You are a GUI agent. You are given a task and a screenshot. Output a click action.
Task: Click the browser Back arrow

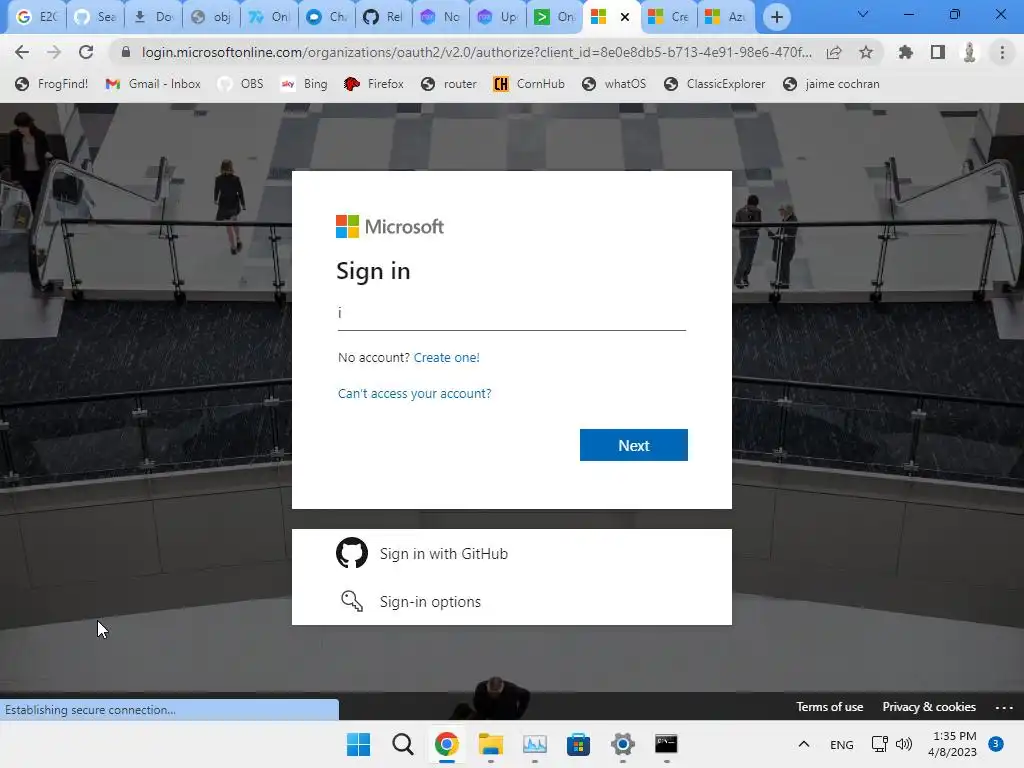pyautogui.click(x=22, y=52)
